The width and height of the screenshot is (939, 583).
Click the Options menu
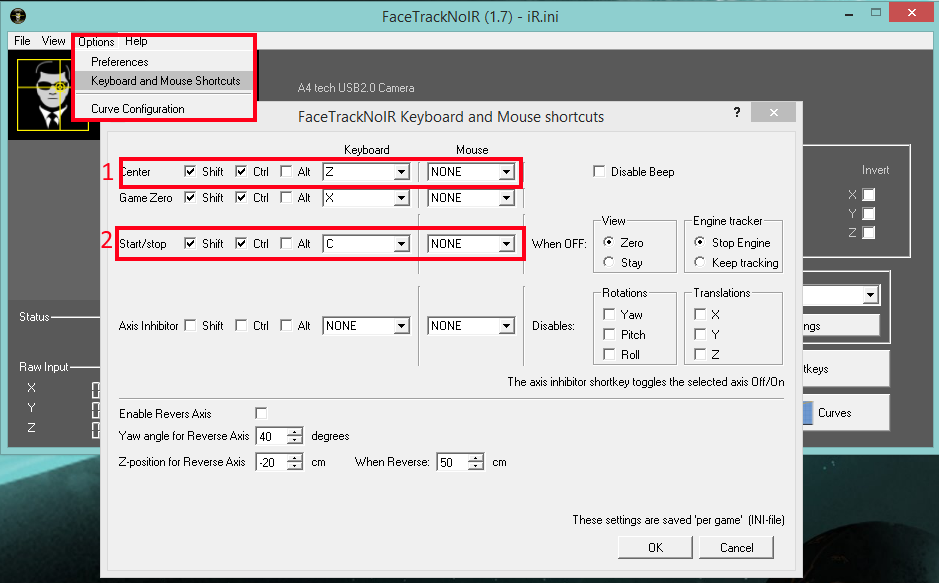pyautogui.click(x=96, y=41)
